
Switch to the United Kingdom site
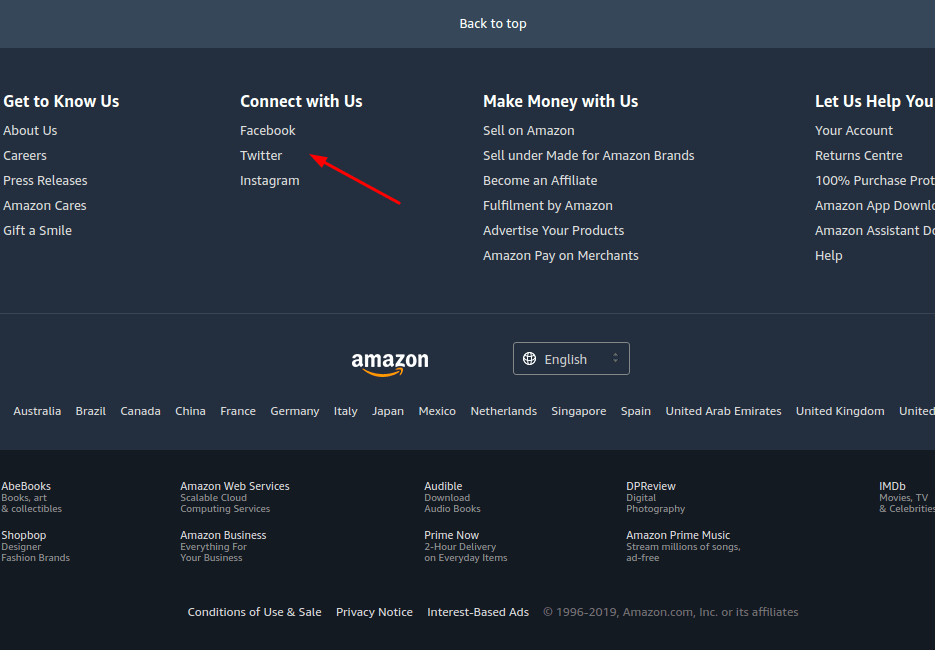pos(840,411)
